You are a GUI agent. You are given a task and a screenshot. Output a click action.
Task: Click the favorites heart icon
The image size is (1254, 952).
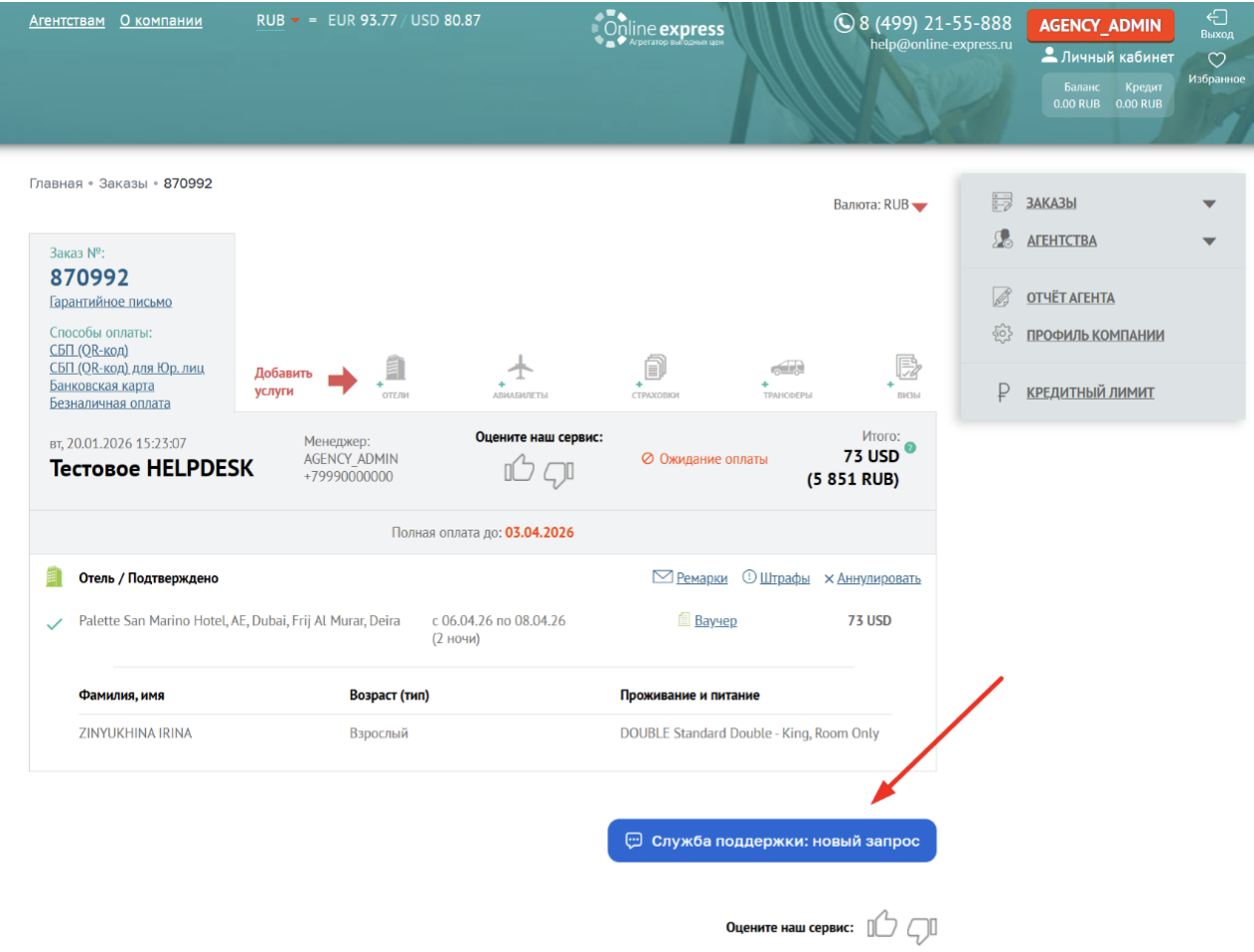tap(1216, 61)
